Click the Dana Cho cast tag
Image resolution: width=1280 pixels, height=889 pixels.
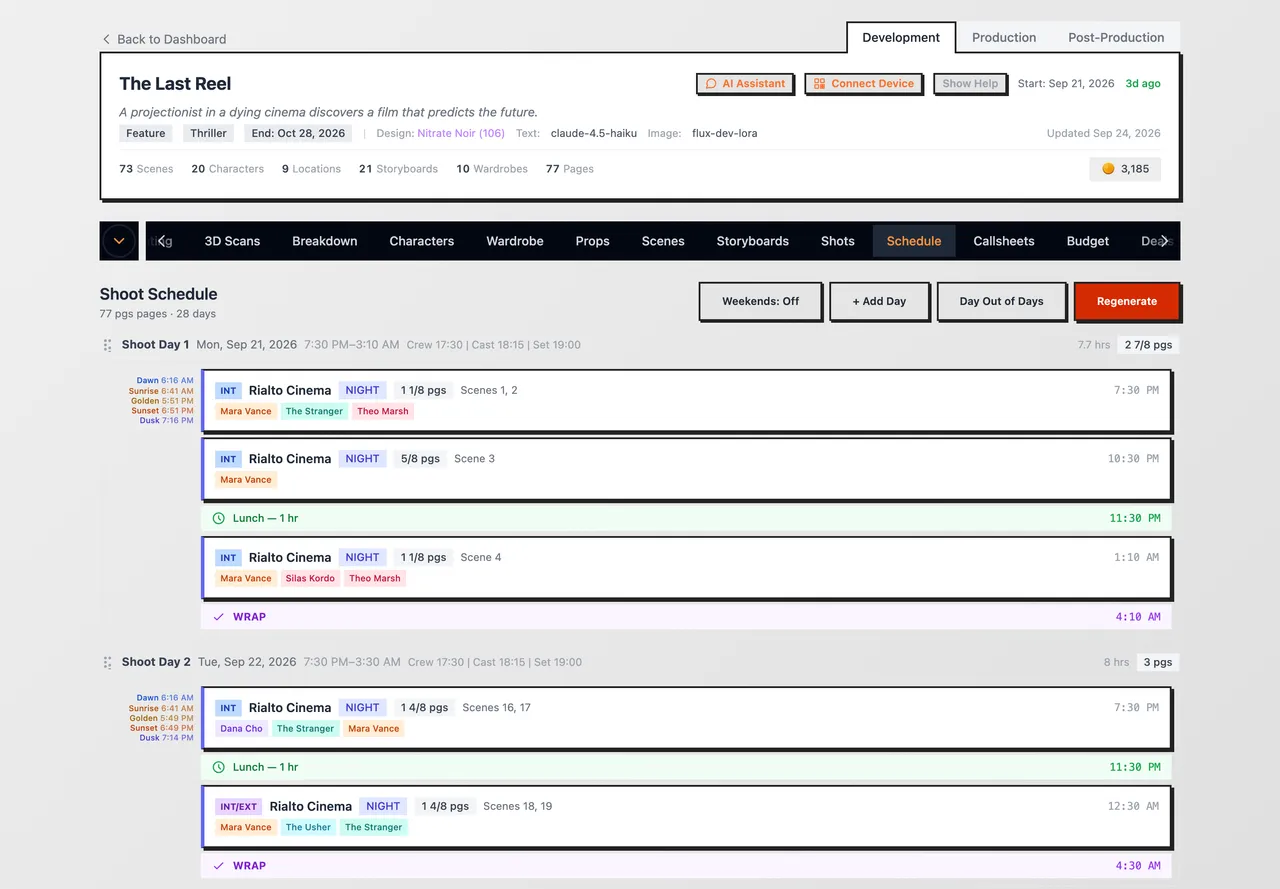click(x=242, y=728)
